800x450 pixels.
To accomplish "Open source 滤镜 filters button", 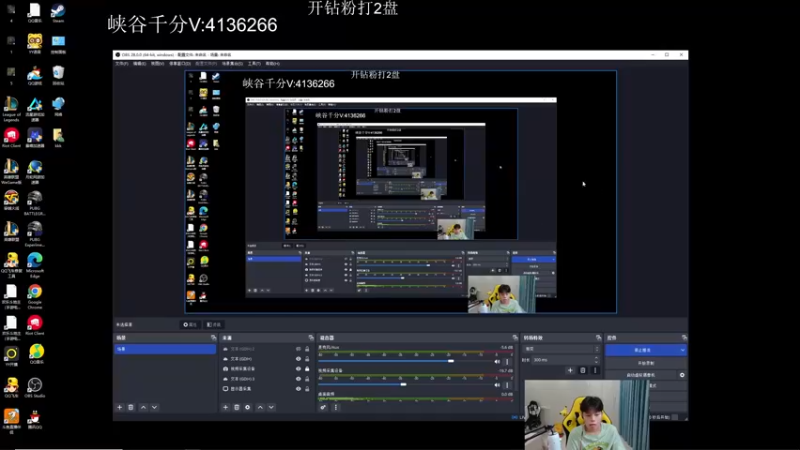I will (214, 324).
